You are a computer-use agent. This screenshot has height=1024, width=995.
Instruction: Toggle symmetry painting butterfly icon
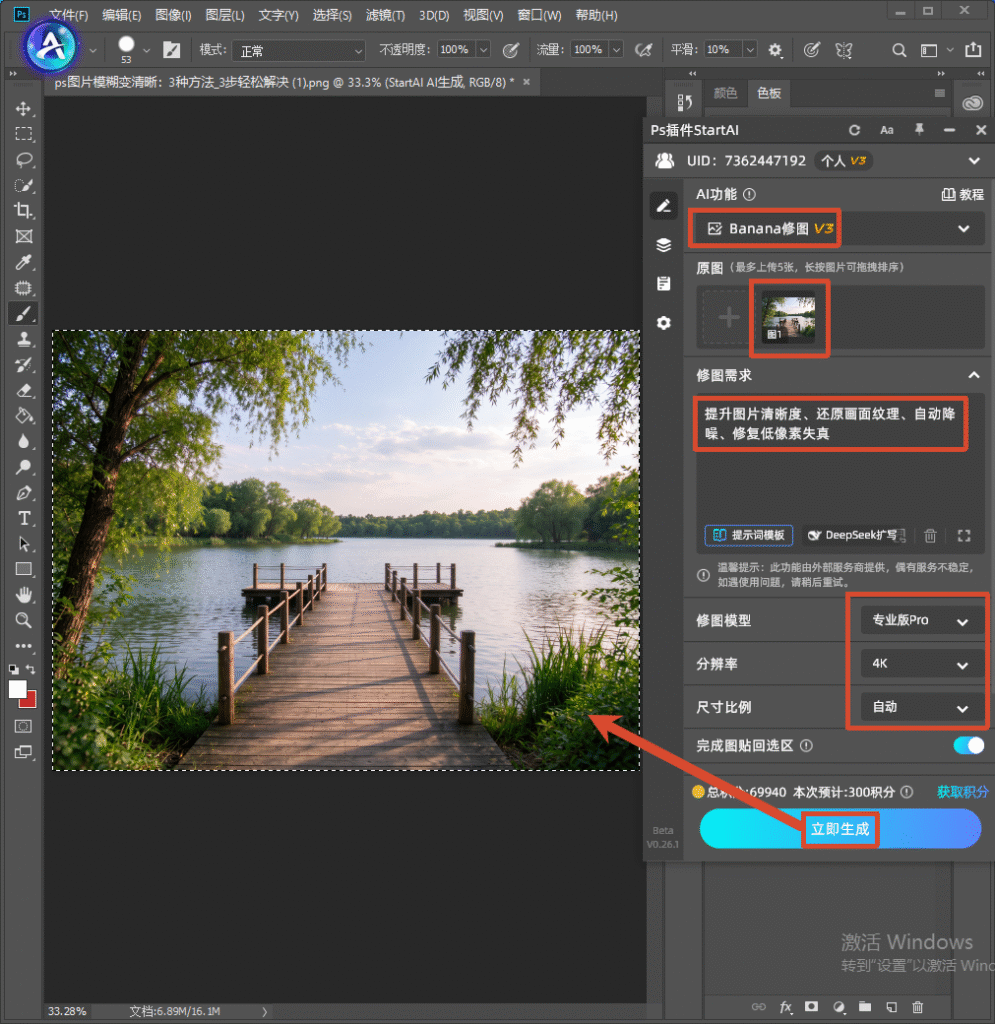[x=844, y=50]
